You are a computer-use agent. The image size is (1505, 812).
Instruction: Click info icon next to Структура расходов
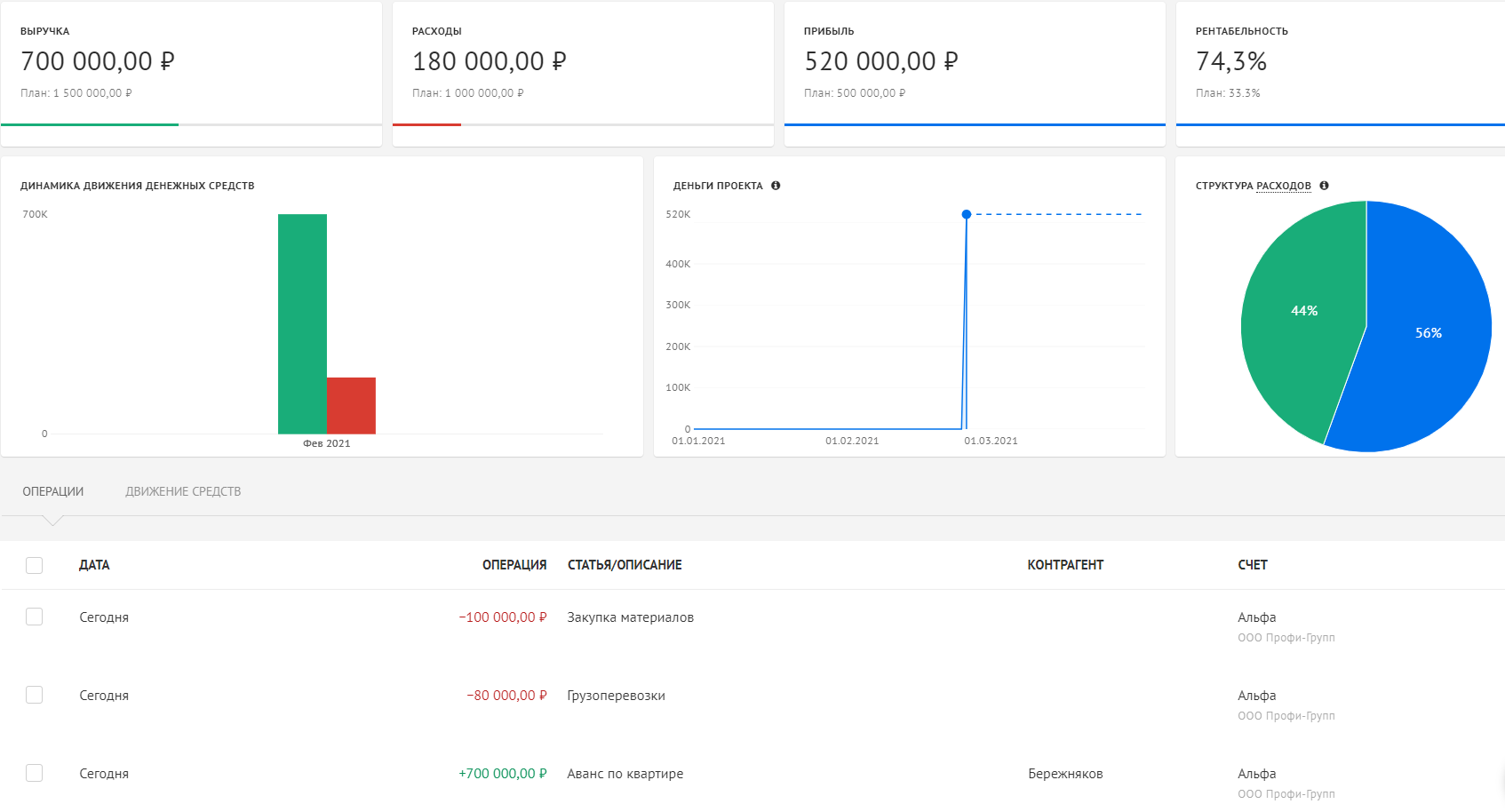tap(1324, 186)
